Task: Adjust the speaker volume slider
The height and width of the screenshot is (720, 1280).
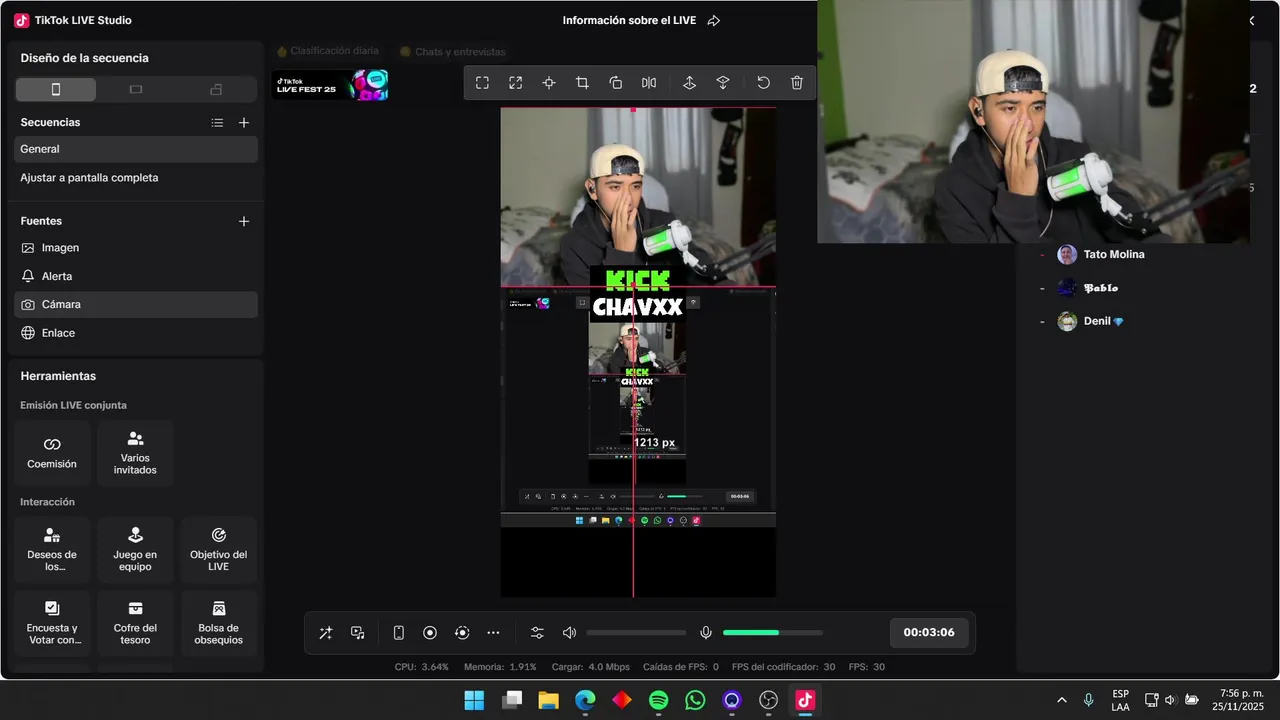Action: (636, 633)
